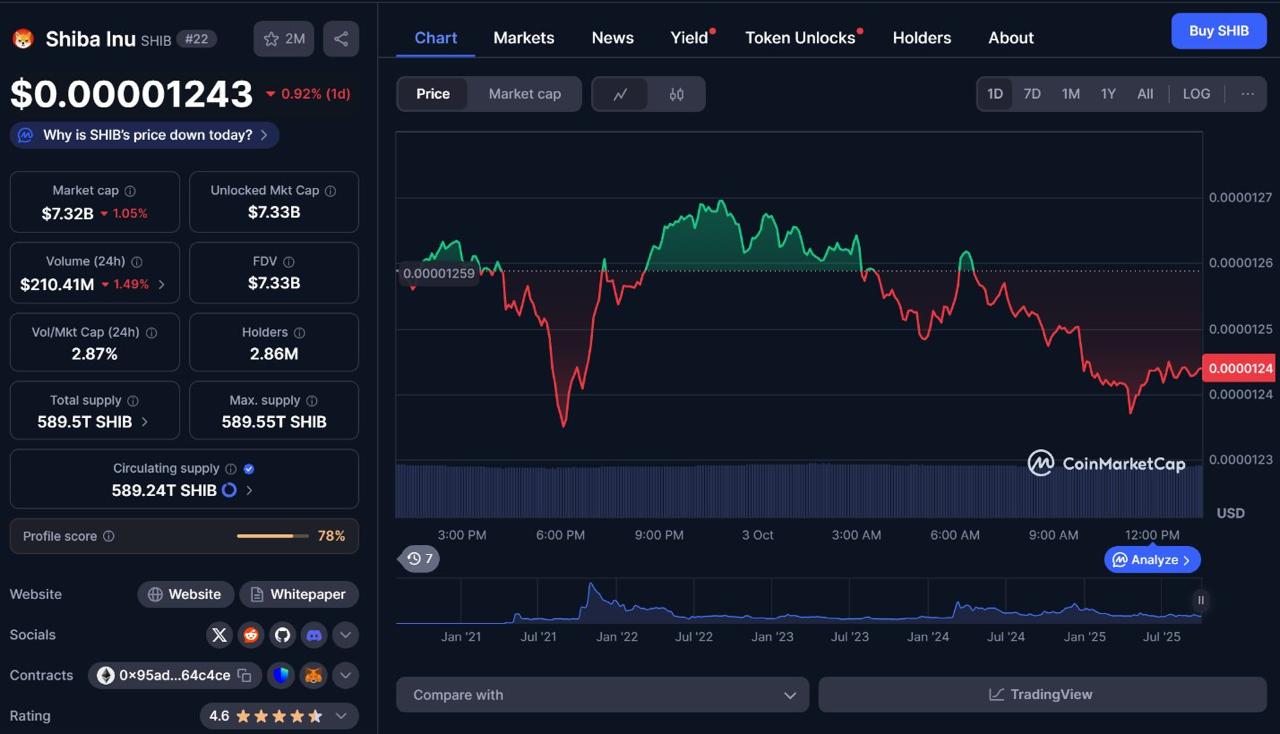This screenshot has height=734, width=1280.
Task: Click the Profile score progress bar
Action: (272, 536)
